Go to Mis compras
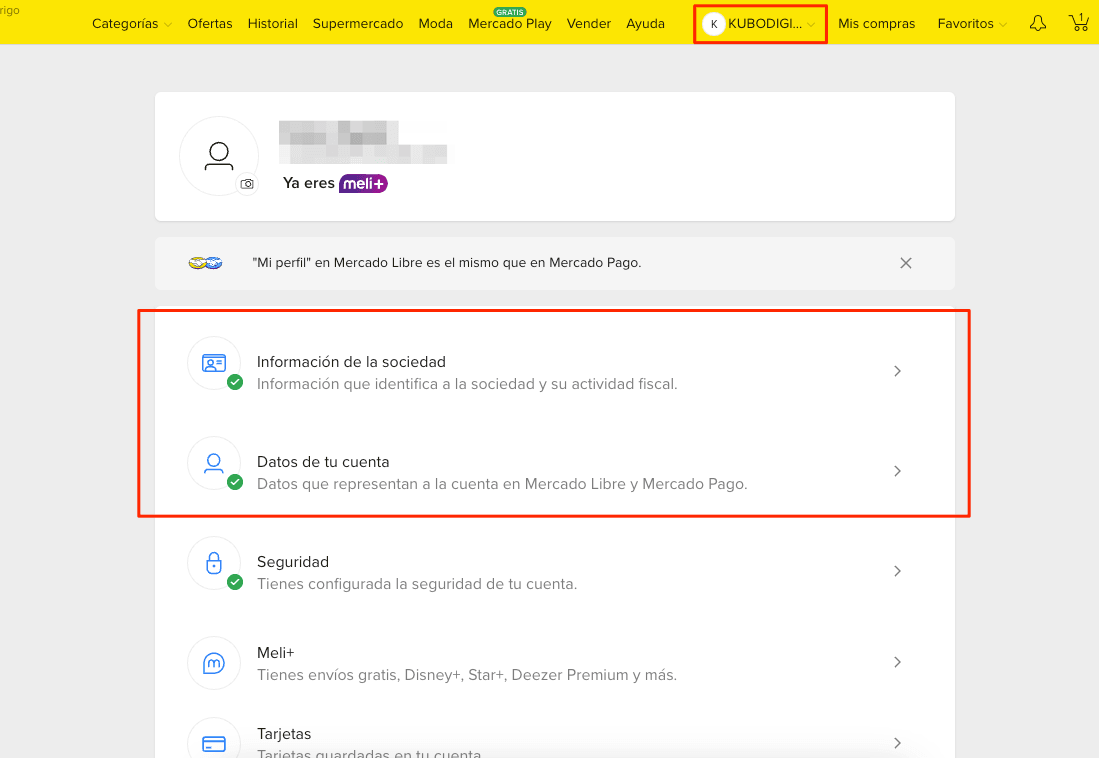Screen dimensions: 1099x758 pyautogui.click(x=876, y=24)
